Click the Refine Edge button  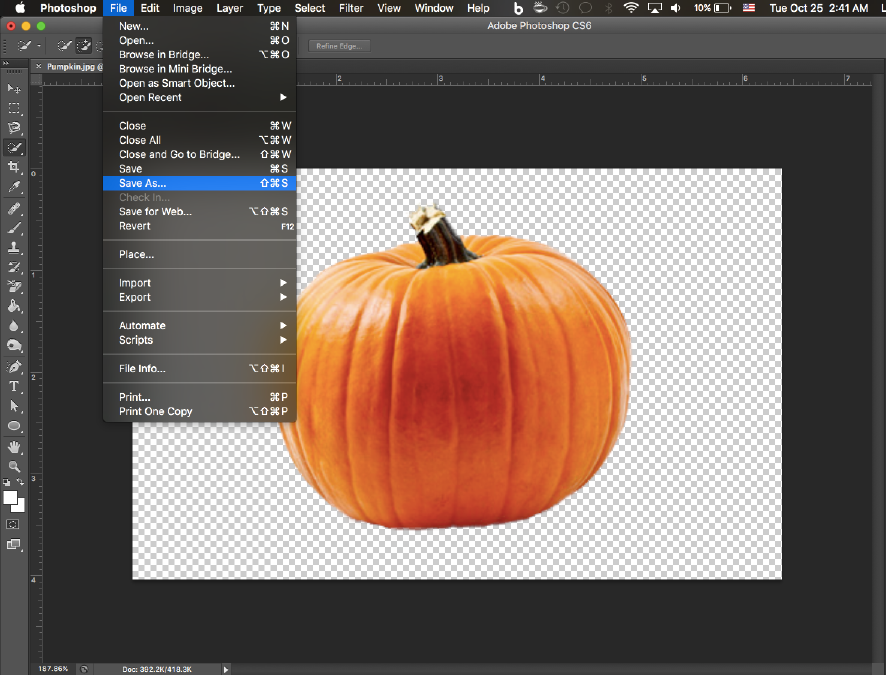click(338, 44)
